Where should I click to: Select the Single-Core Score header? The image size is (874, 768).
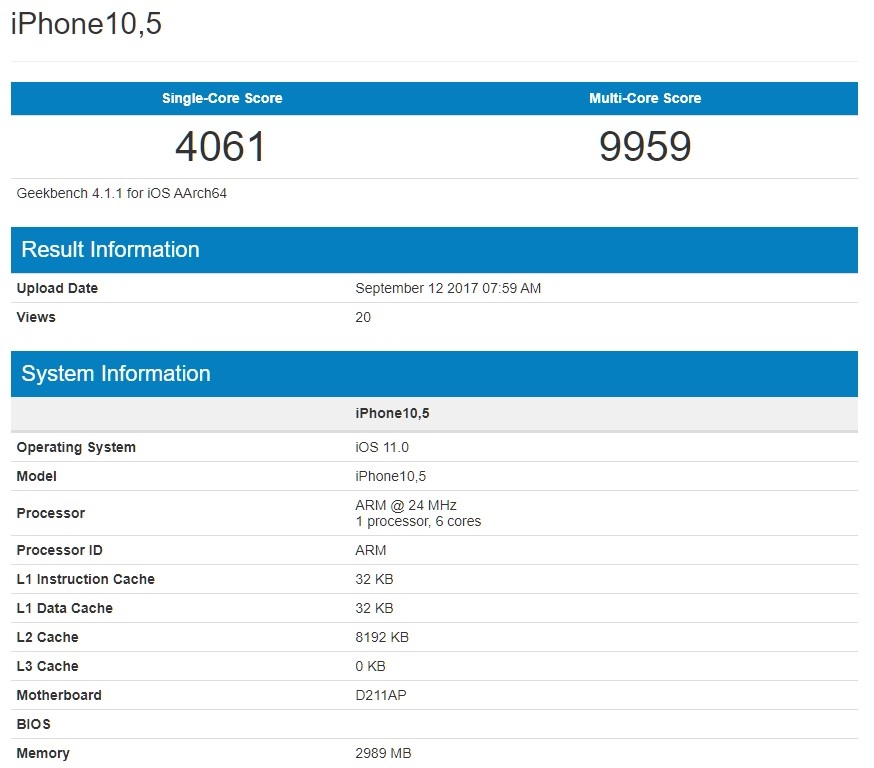click(221, 98)
